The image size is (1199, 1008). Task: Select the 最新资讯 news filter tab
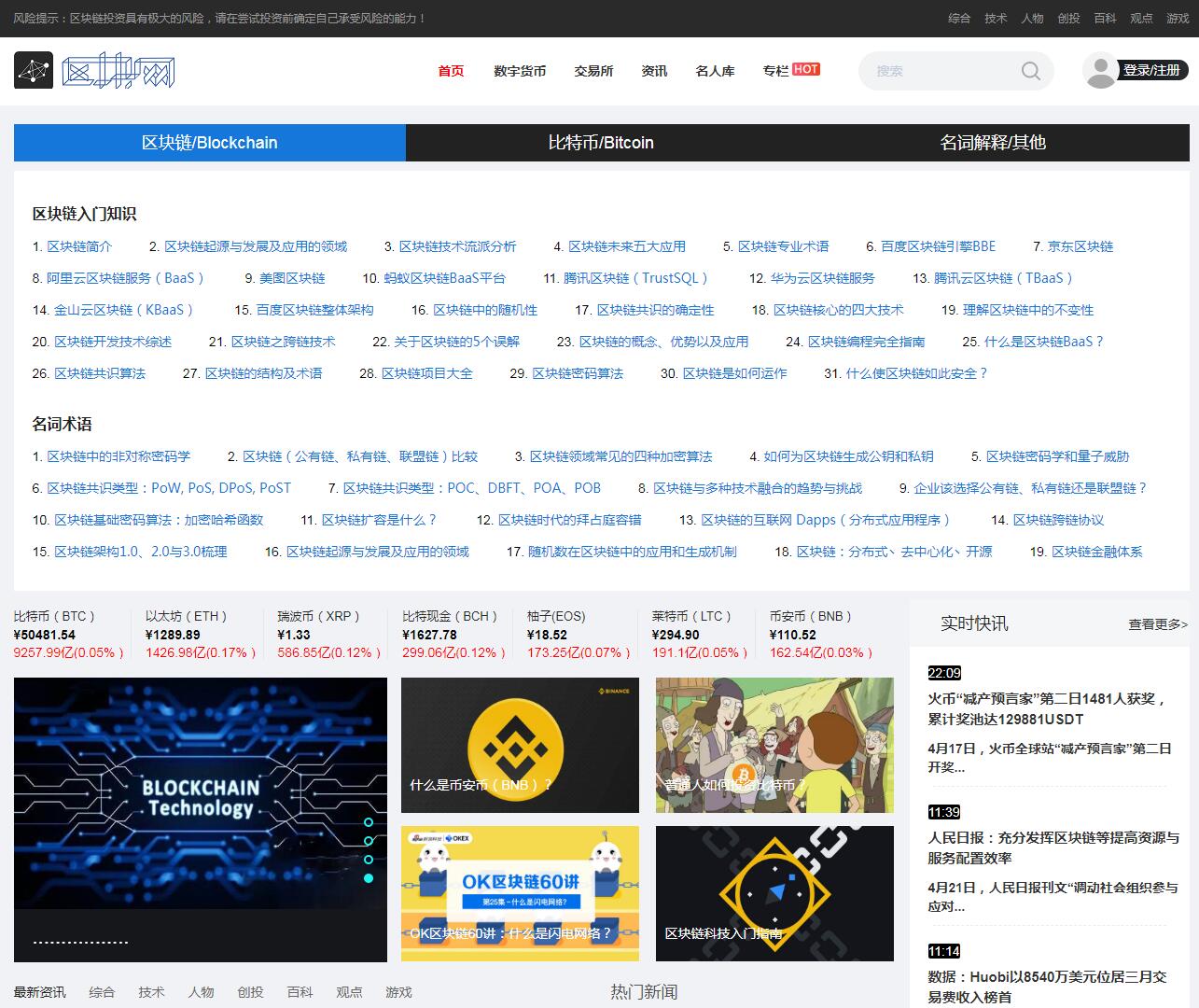[x=40, y=992]
